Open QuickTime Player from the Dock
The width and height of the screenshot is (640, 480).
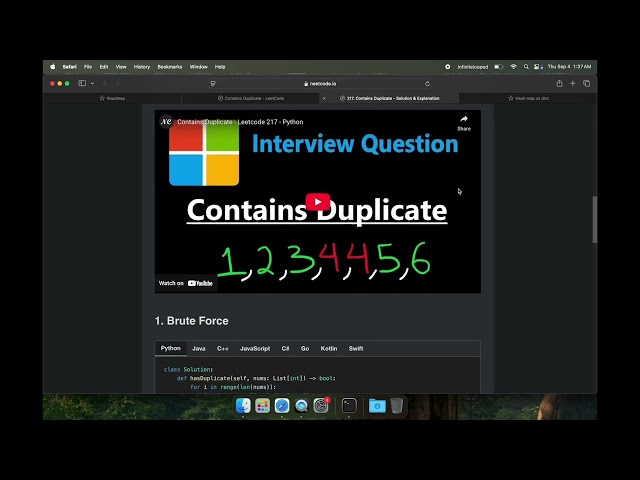301,406
